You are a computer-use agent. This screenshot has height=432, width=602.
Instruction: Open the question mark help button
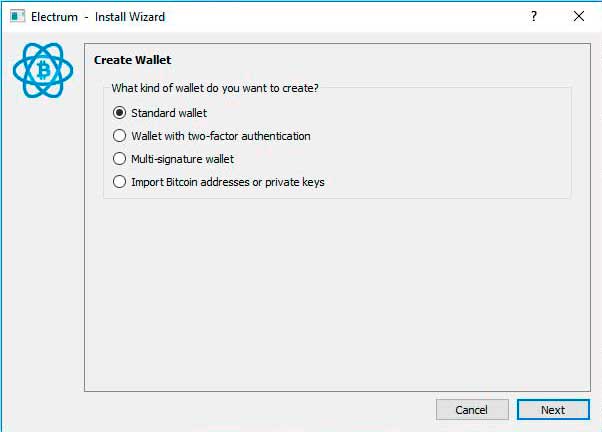[x=533, y=16]
